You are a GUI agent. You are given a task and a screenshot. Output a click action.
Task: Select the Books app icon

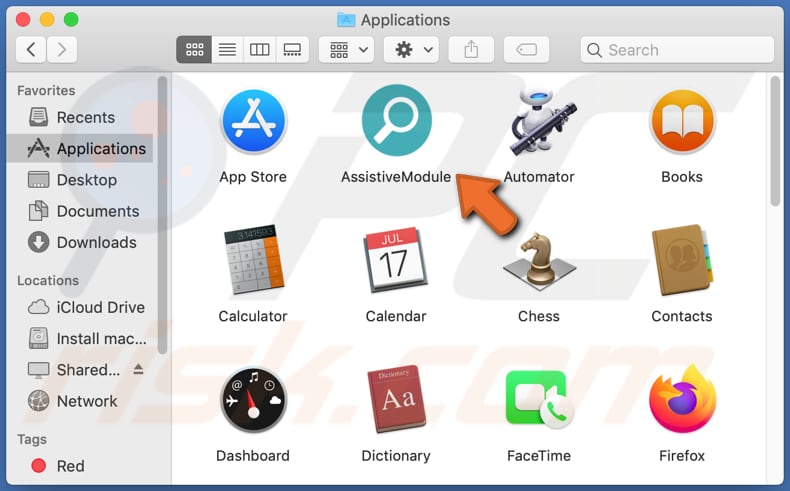[682, 121]
